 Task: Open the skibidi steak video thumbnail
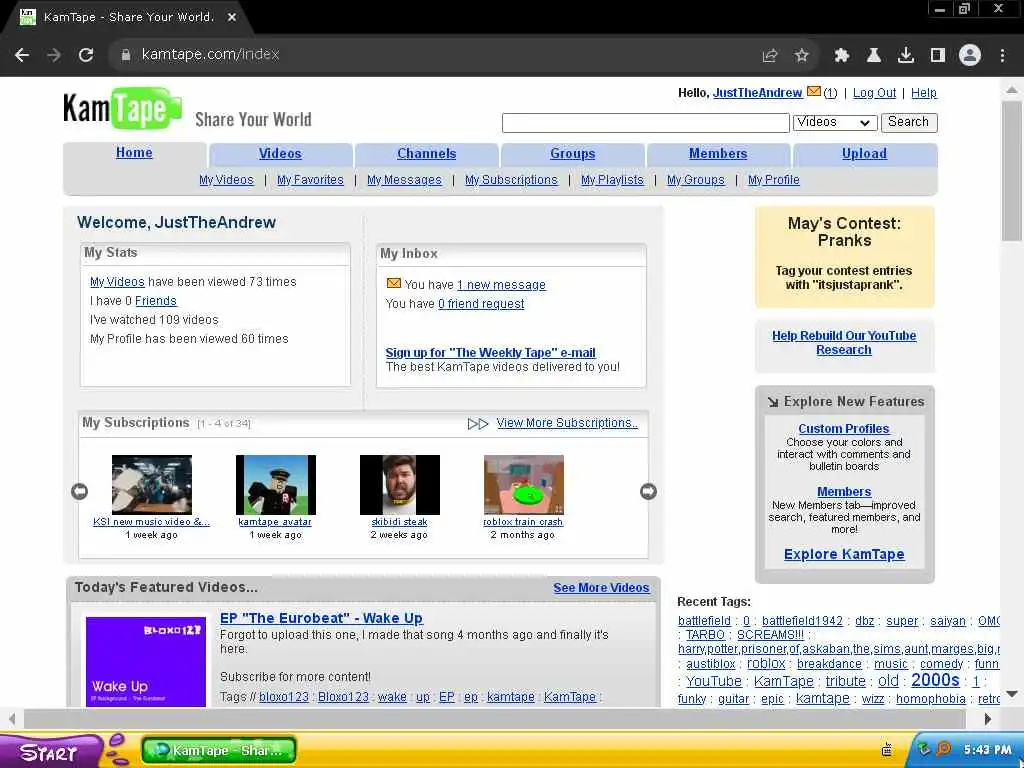coord(400,485)
